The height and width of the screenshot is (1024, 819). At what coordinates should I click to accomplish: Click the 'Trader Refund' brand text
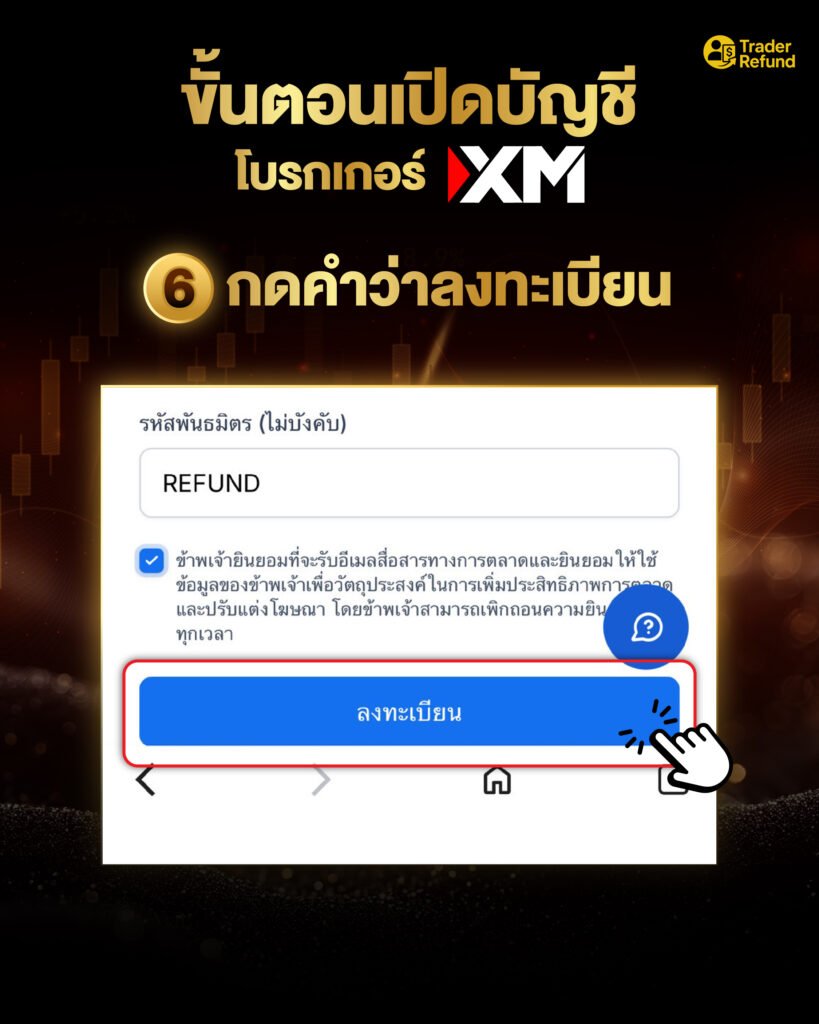point(767,54)
